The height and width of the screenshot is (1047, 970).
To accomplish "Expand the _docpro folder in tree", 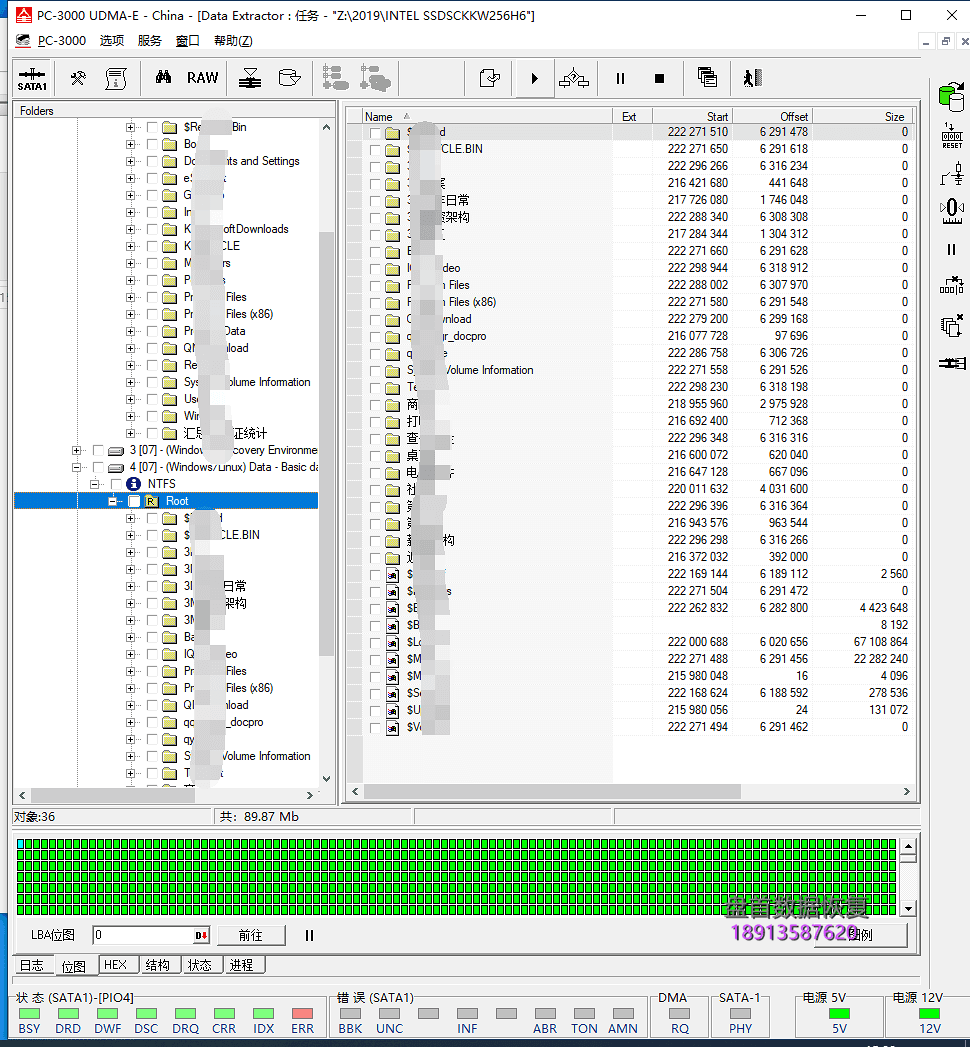I will 130,722.
